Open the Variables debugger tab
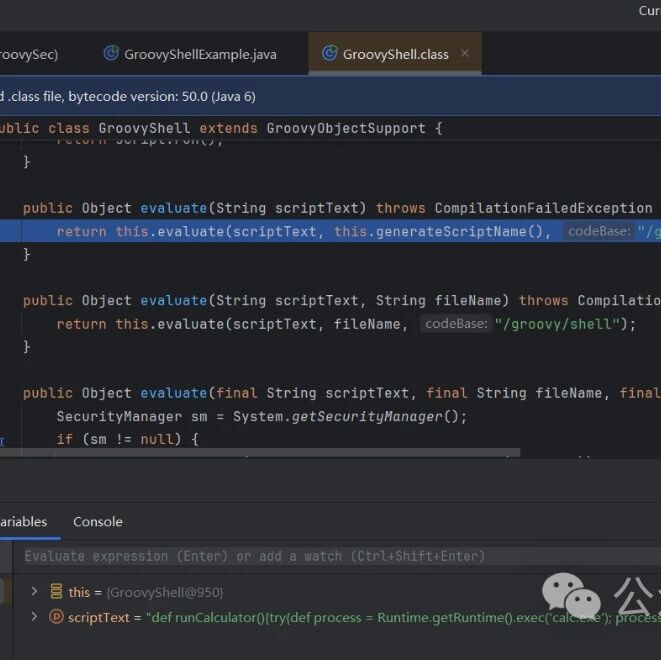 [24, 522]
